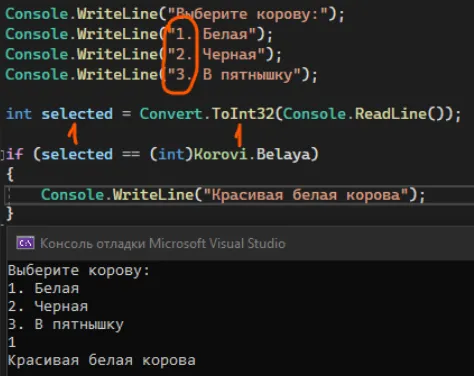This screenshot has height=376, width=474.
Task: Click the word 'Черная' in the code
Action: [230, 54]
